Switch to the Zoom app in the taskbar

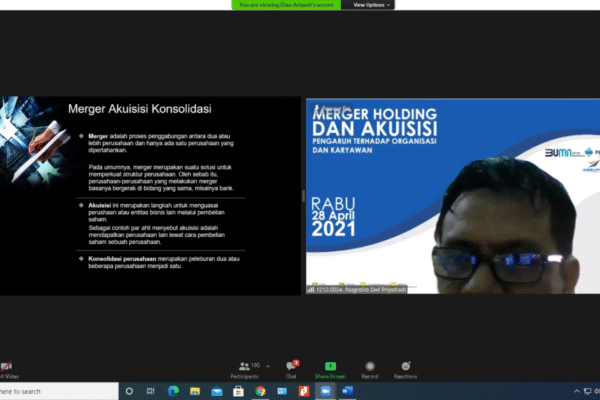click(x=325, y=391)
